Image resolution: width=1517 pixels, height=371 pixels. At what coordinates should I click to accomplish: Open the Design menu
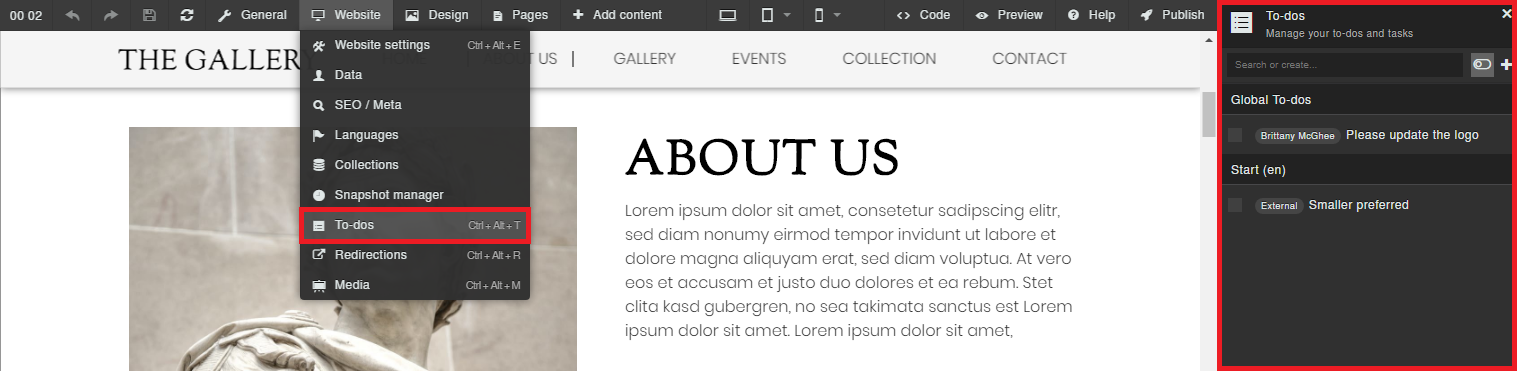pos(437,15)
